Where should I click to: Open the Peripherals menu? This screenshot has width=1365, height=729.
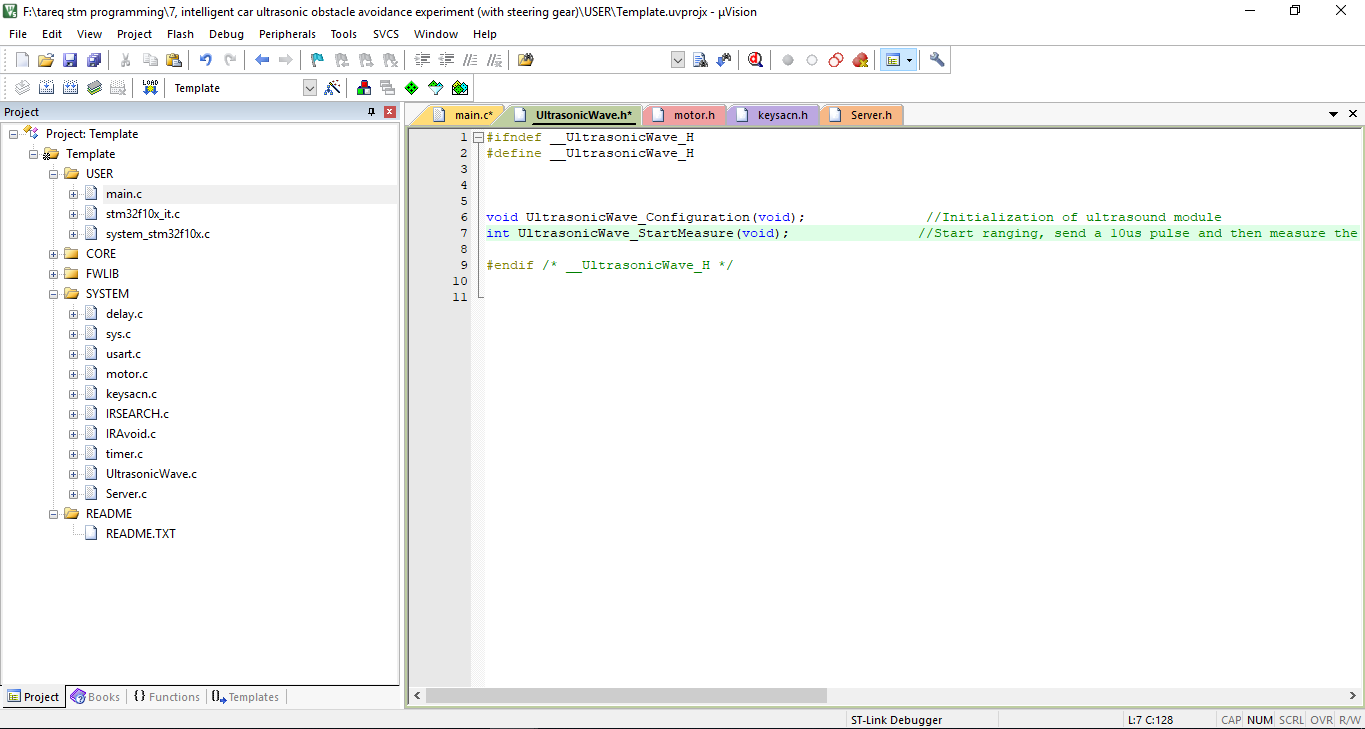pyautogui.click(x=286, y=34)
